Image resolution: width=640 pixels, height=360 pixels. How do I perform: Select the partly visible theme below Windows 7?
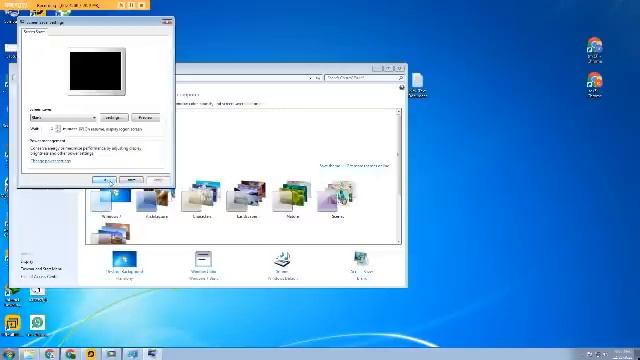tap(111, 233)
